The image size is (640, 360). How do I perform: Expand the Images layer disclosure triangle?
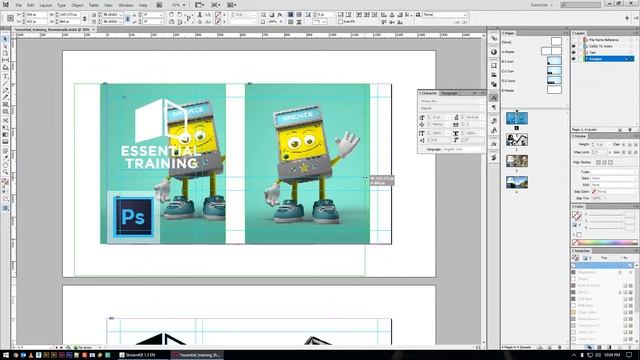(586, 59)
